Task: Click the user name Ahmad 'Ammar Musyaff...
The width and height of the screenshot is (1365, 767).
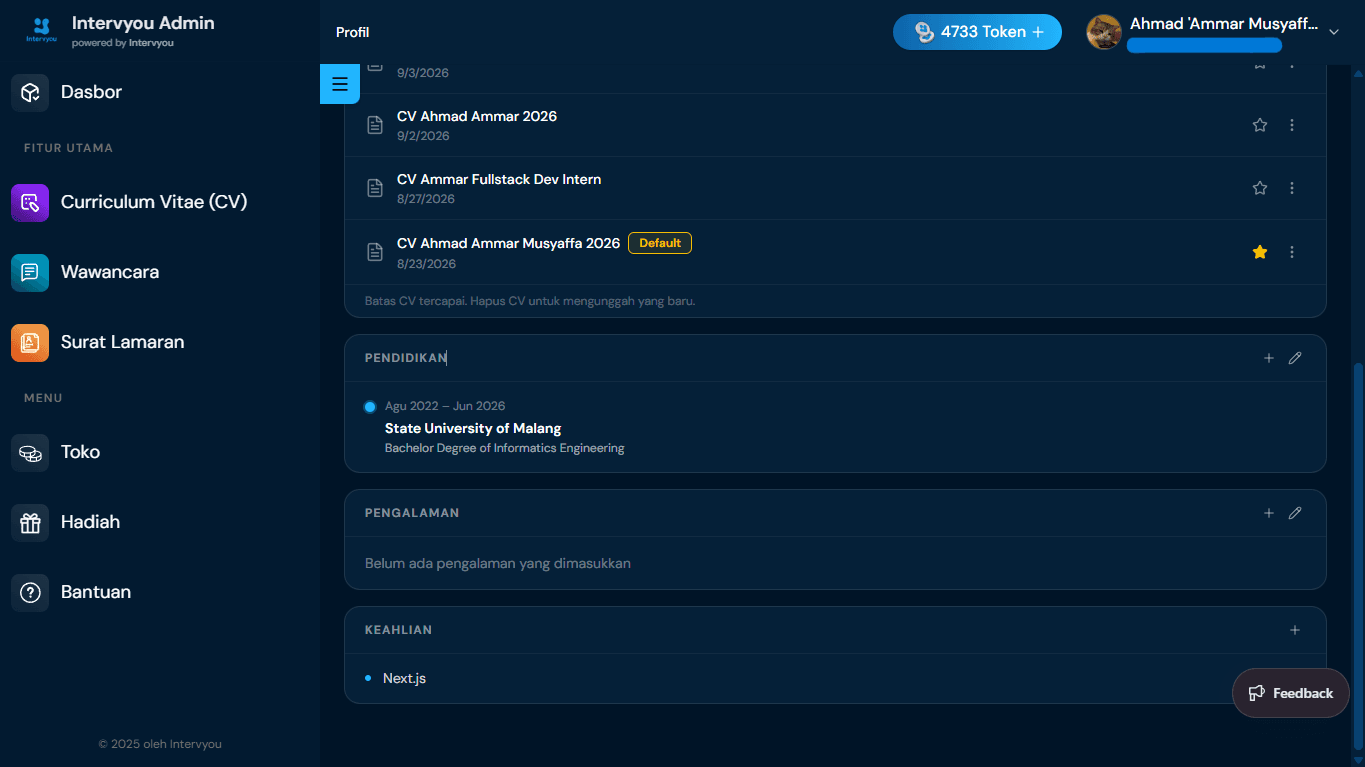Action: click(1224, 24)
